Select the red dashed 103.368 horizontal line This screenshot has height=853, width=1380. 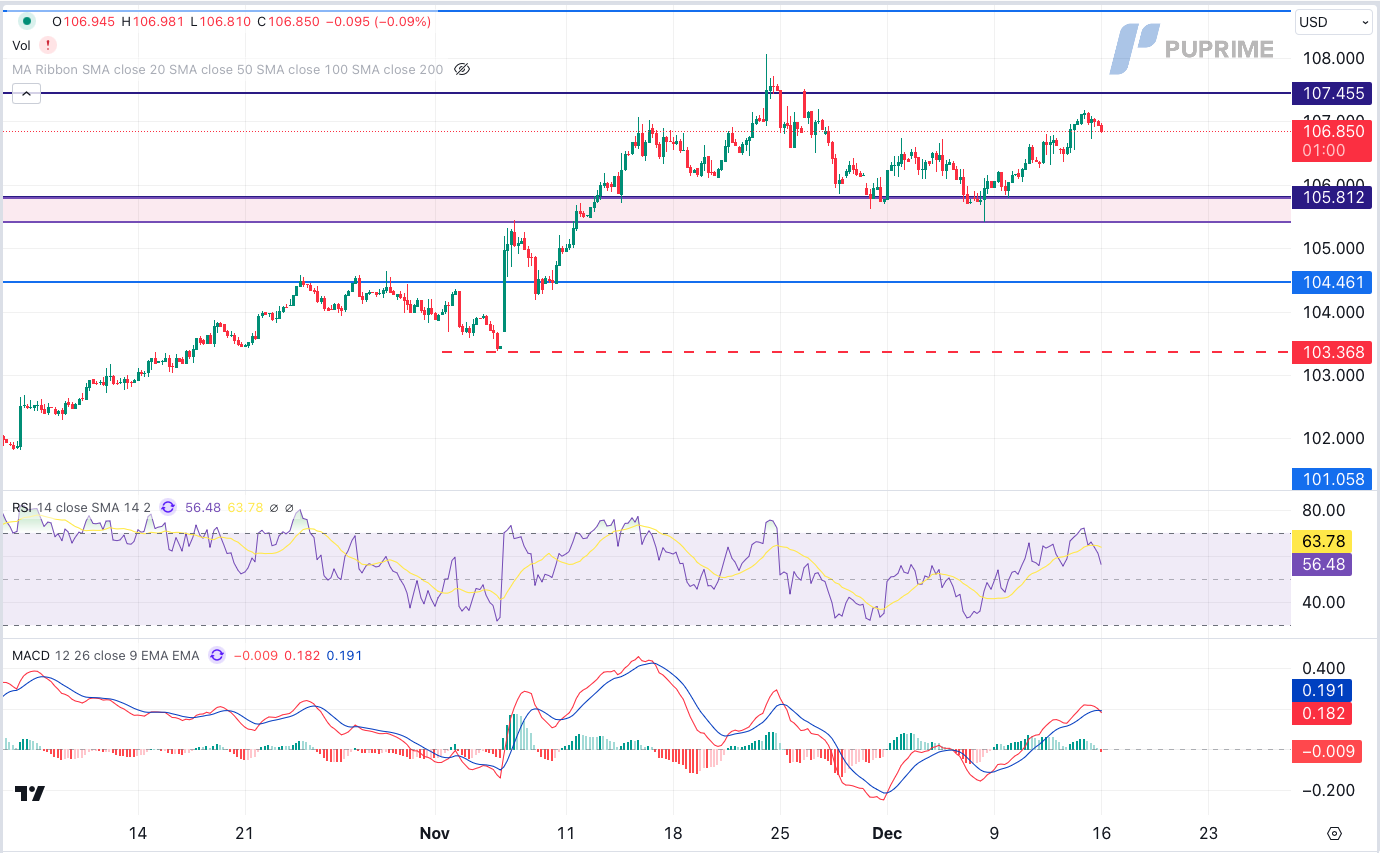pyautogui.click(x=865, y=352)
